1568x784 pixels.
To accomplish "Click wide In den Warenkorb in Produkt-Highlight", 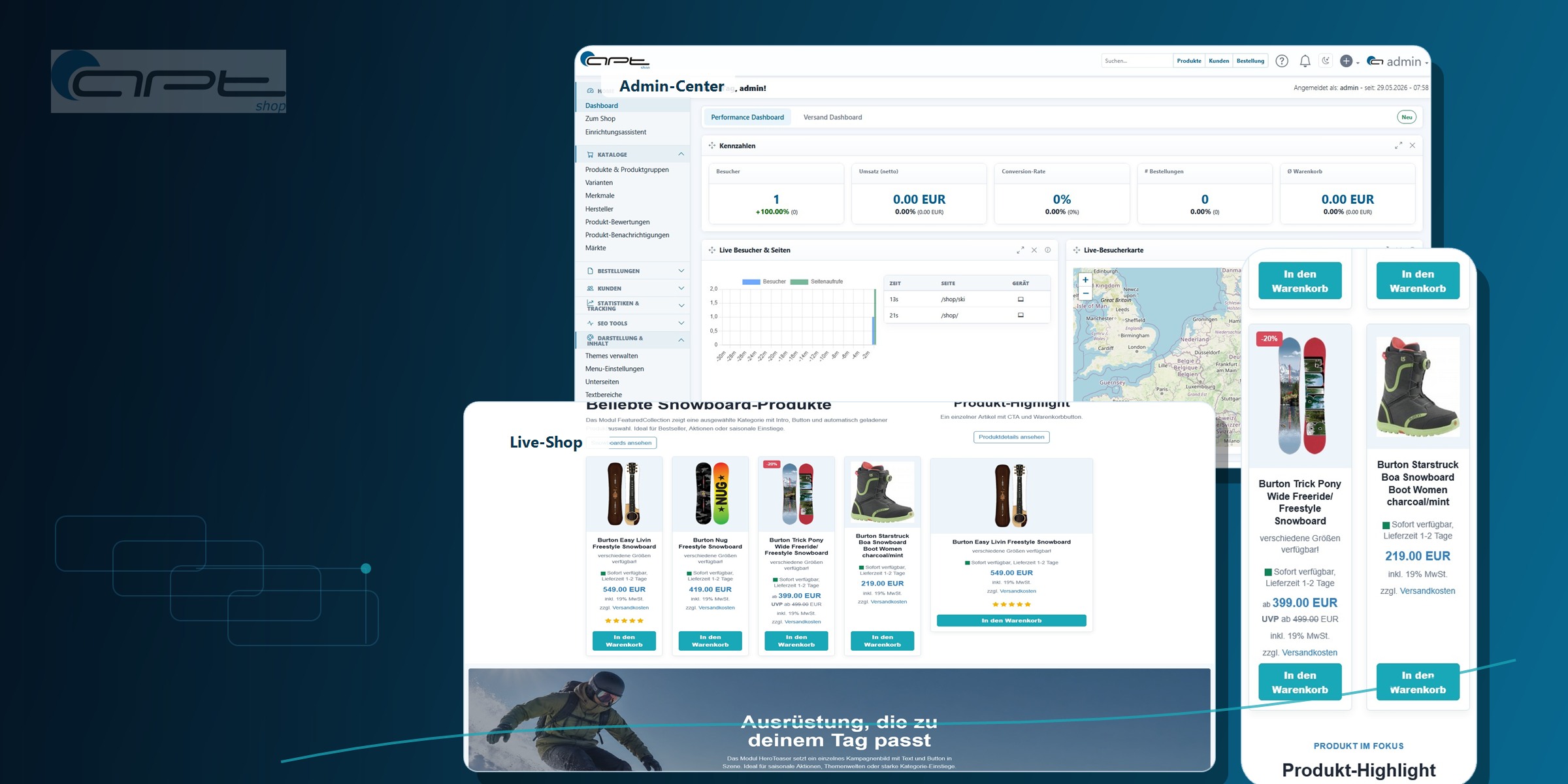I will pyautogui.click(x=1011, y=621).
